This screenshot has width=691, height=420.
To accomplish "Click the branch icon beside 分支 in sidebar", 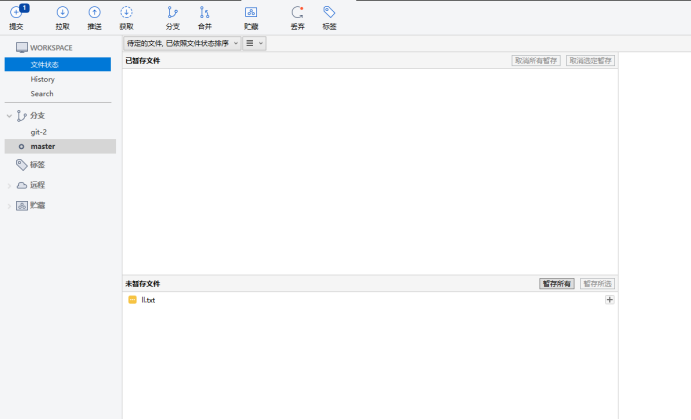I will click(21, 115).
